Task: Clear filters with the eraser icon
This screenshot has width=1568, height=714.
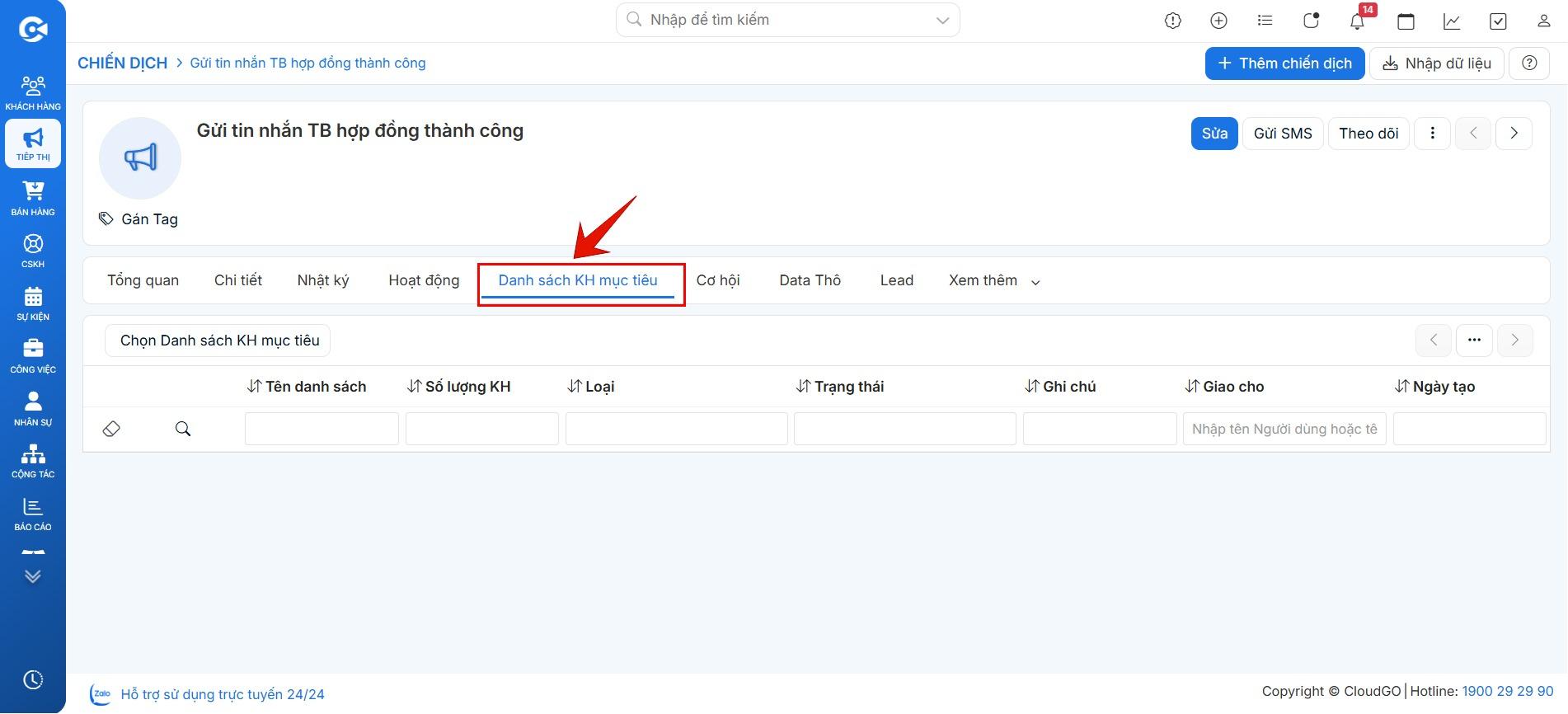Action: click(111, 429)
